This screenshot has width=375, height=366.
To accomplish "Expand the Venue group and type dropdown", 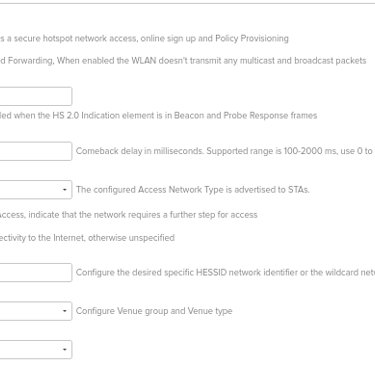I will tap(36, 311).
